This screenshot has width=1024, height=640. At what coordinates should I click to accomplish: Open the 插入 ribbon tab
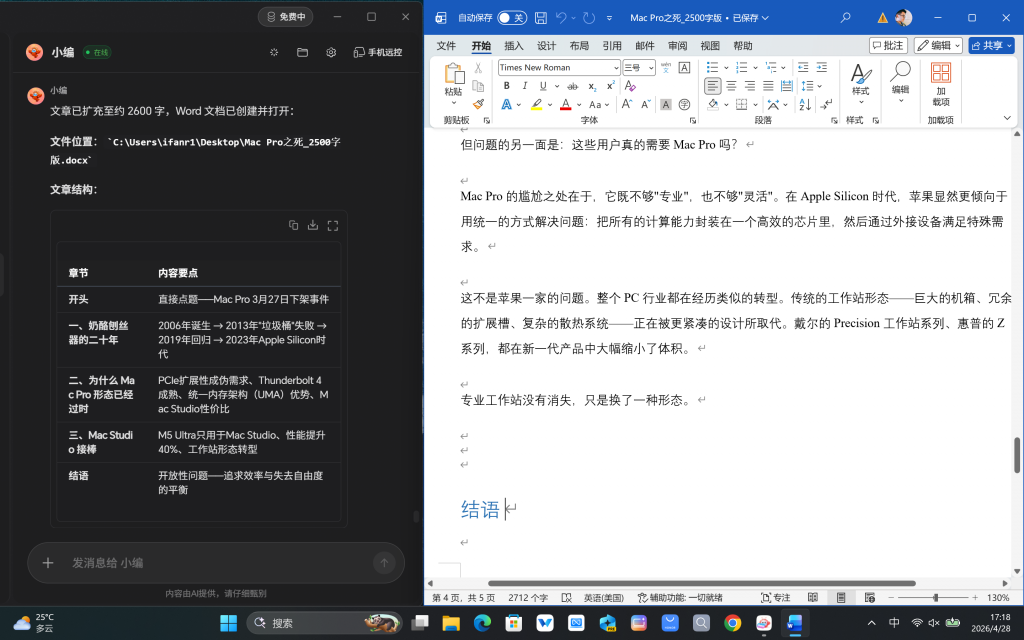click(x=514, y=46)
